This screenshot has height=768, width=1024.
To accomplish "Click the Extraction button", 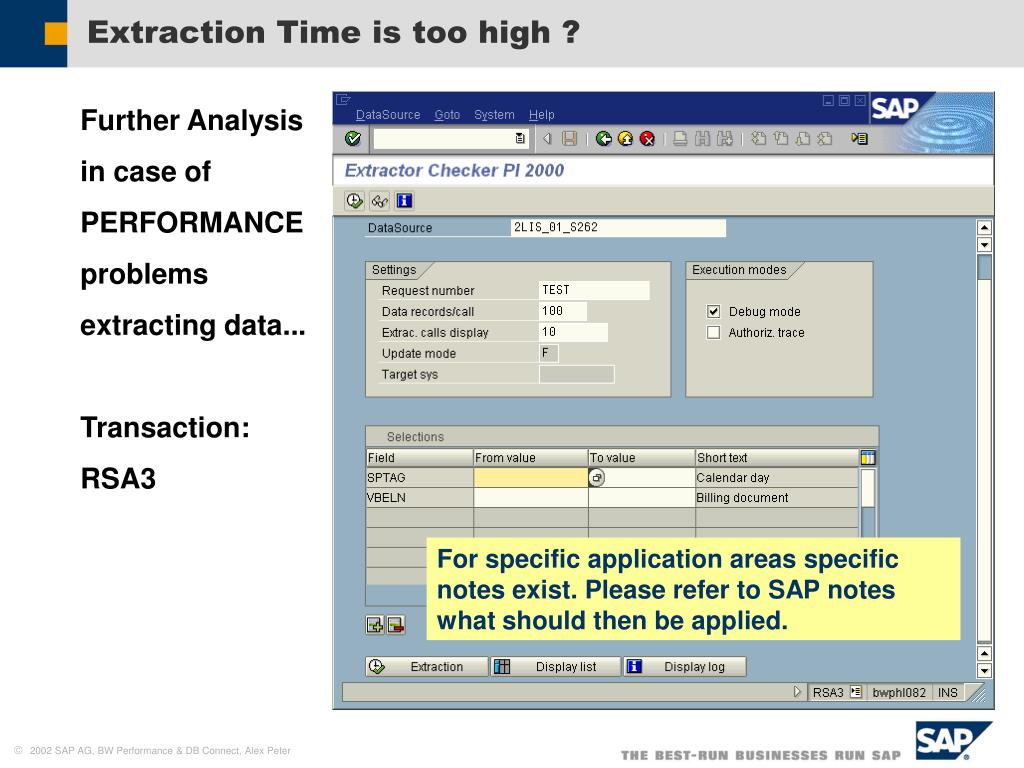I will 426,666.
